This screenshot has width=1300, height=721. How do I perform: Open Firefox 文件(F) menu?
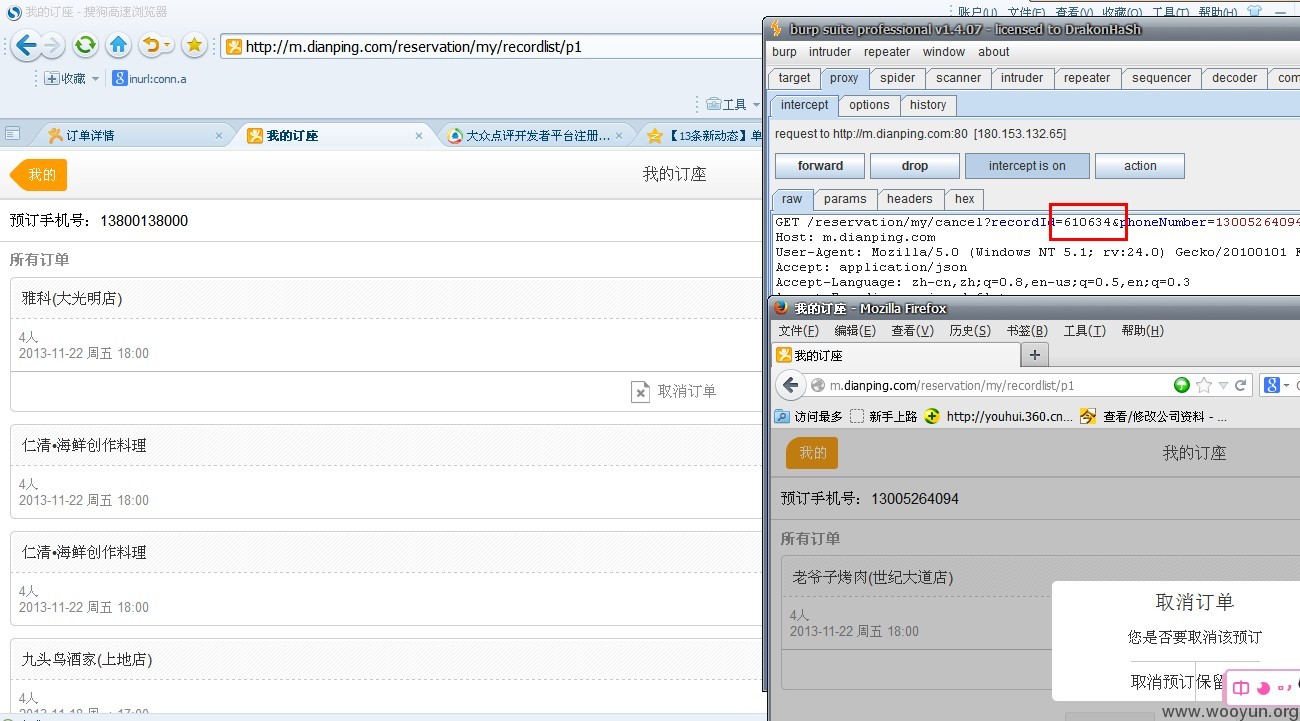tap(798, 331)
